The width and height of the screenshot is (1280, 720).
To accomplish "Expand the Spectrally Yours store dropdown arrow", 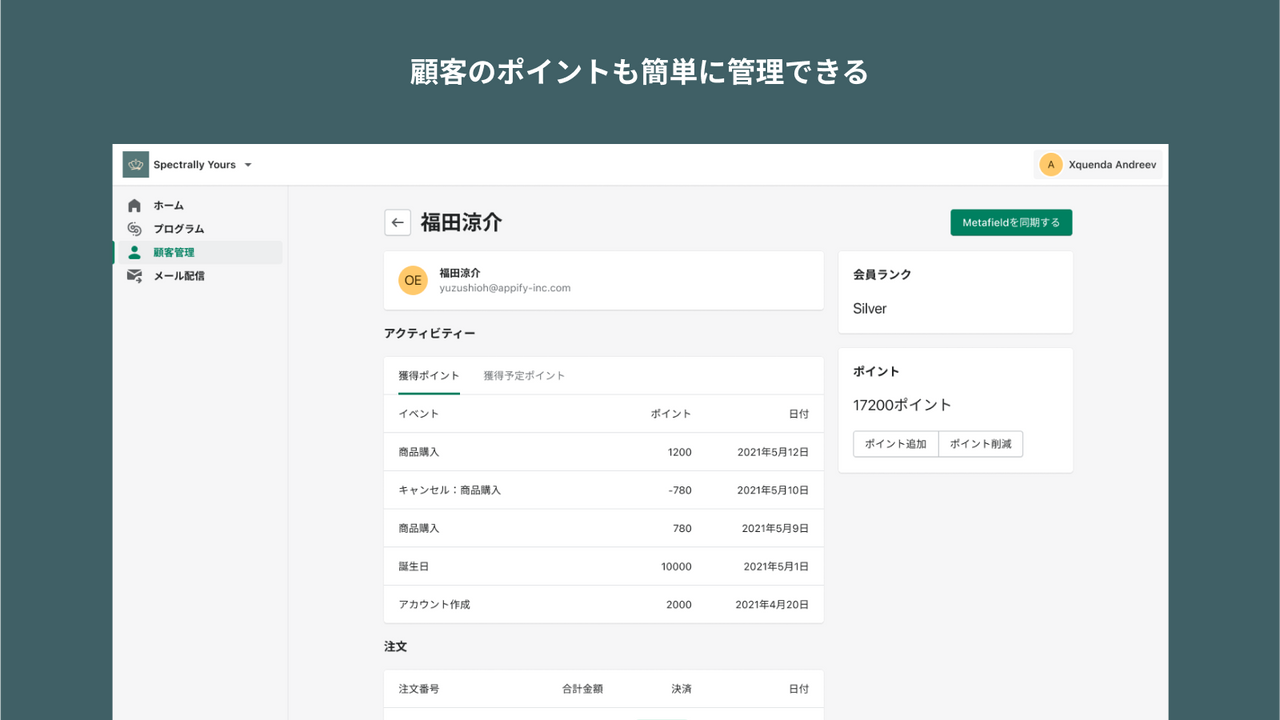I will pos(248,165).
